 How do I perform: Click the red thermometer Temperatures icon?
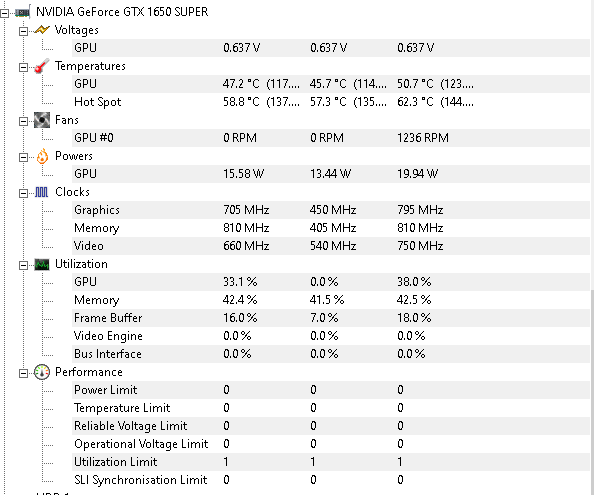tap(42, 66)
